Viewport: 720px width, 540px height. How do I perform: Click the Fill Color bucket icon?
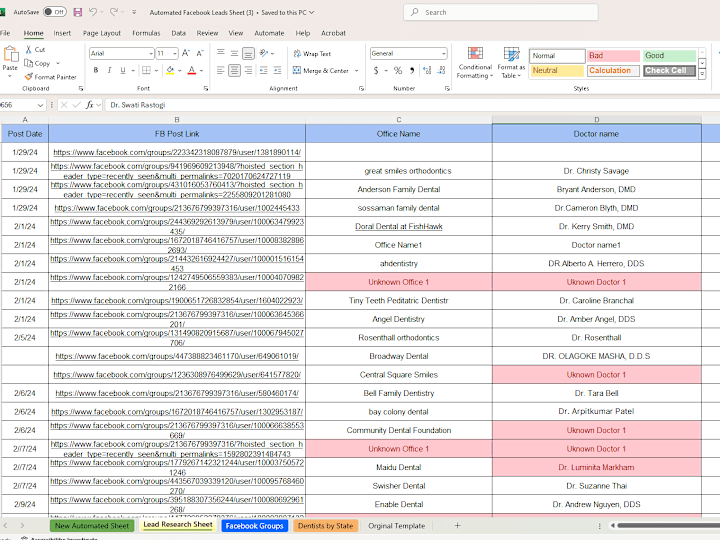[x=170, y=70]
